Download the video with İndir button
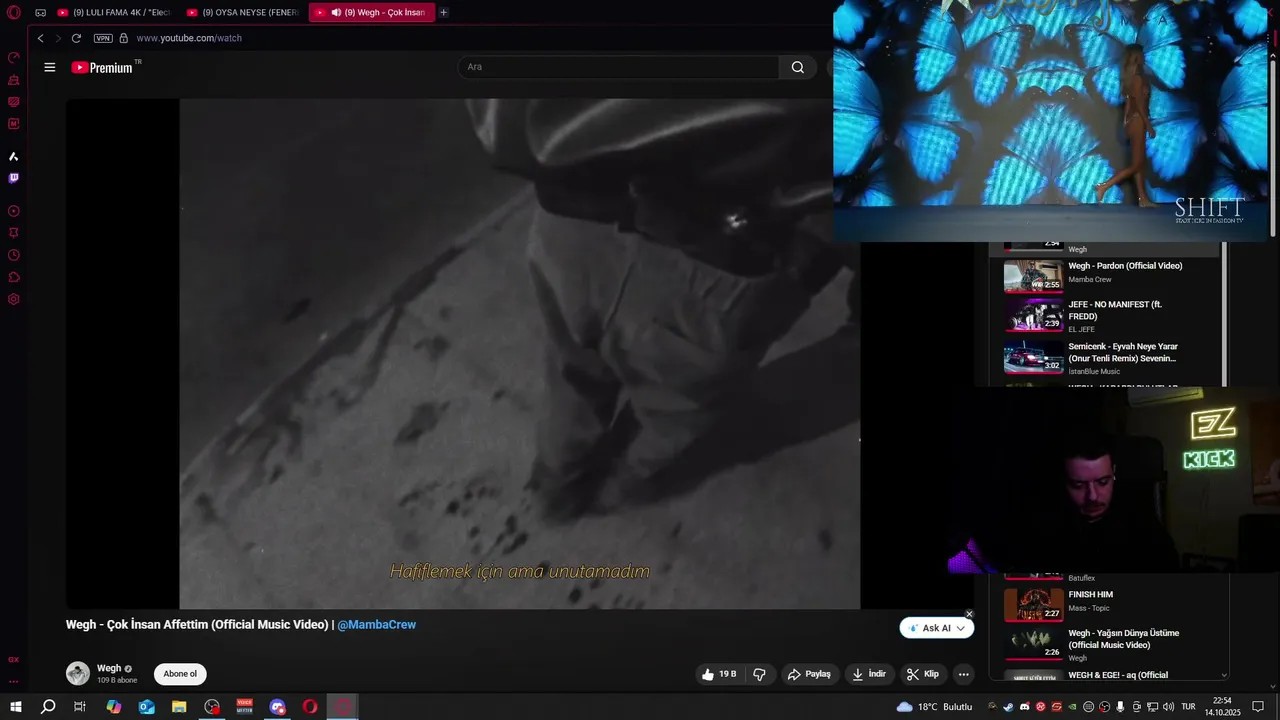This screenshot has height=720, width=1280. 869,674
